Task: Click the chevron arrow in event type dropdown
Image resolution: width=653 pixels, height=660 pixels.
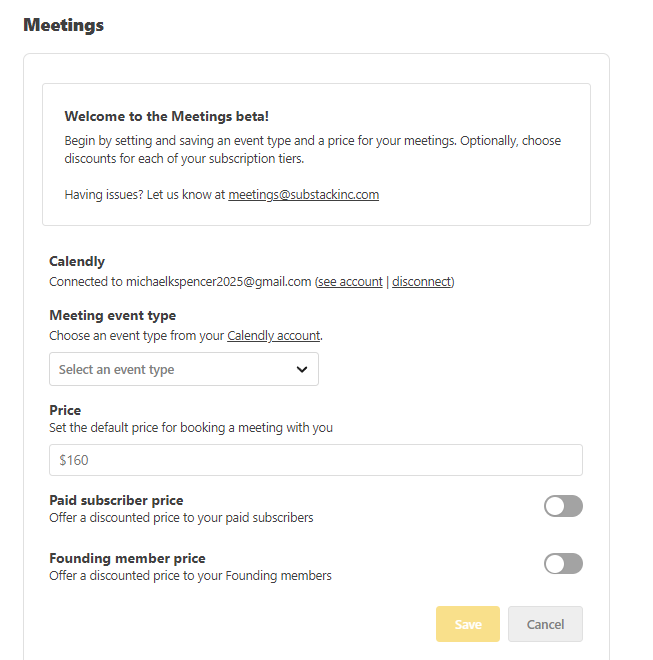Action: click(x=301, y=370)
